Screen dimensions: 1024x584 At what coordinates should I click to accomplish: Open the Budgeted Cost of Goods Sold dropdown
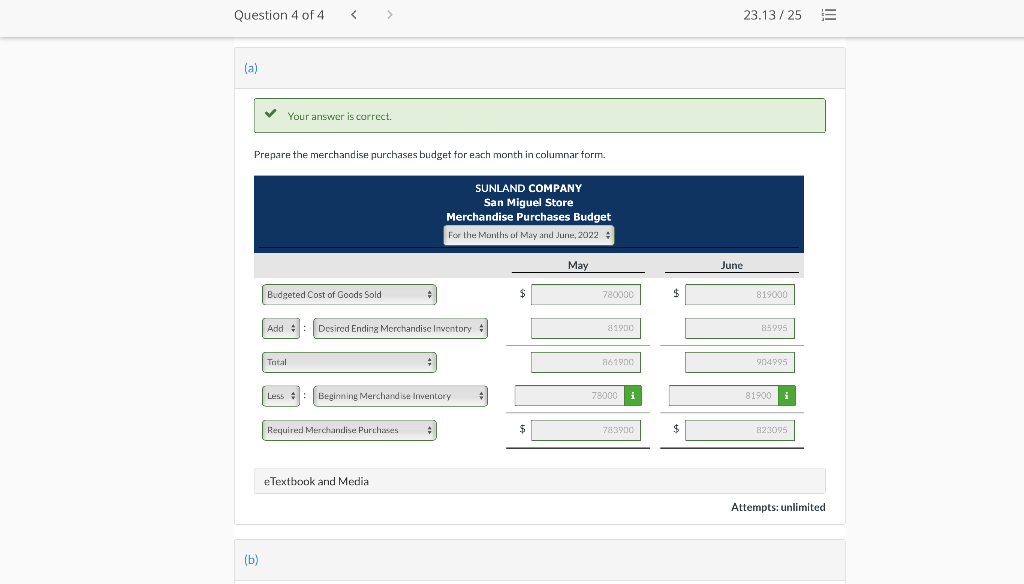349,295
